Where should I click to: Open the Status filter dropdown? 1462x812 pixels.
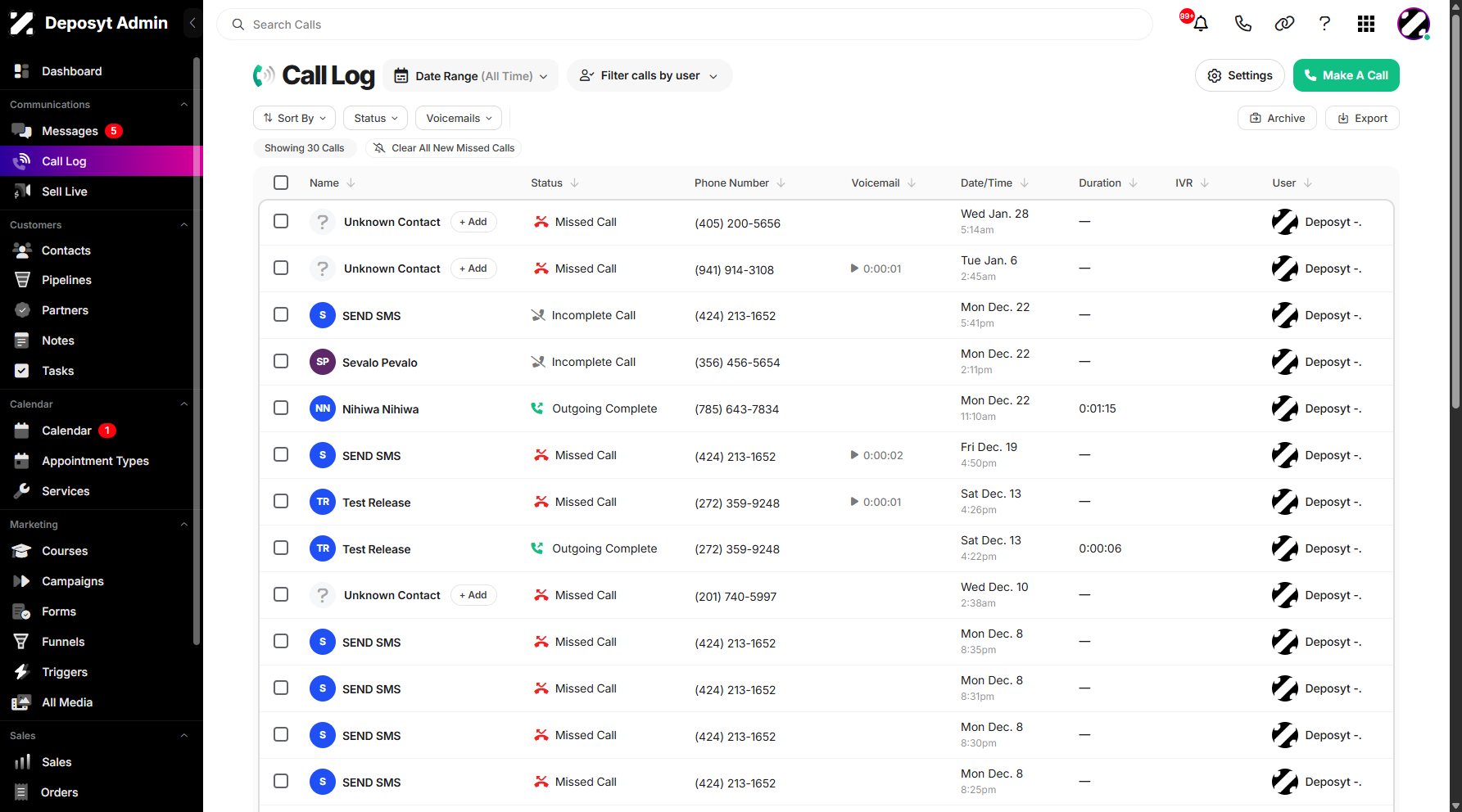376,118
